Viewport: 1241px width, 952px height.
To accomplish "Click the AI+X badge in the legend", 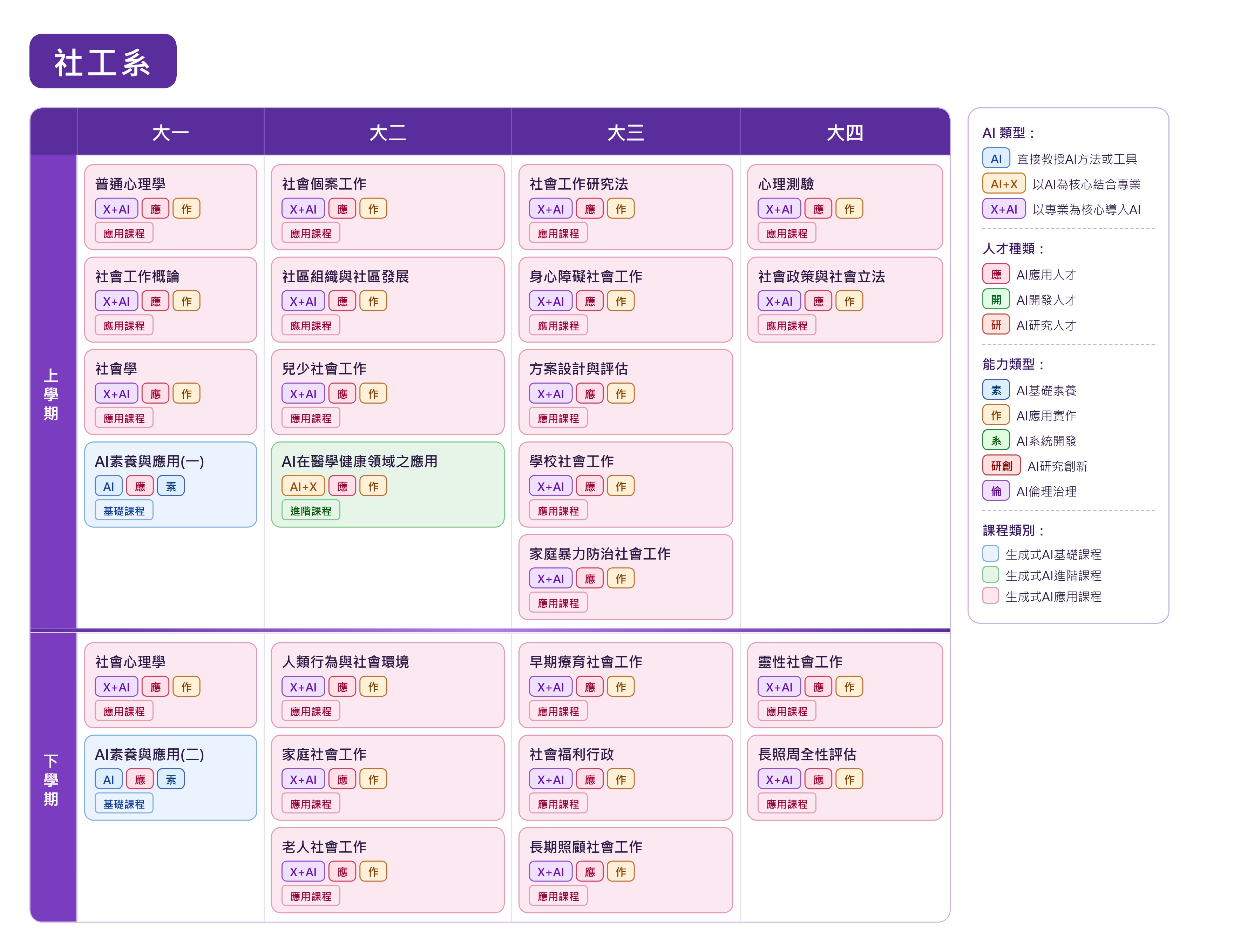I will (1004, 184).
